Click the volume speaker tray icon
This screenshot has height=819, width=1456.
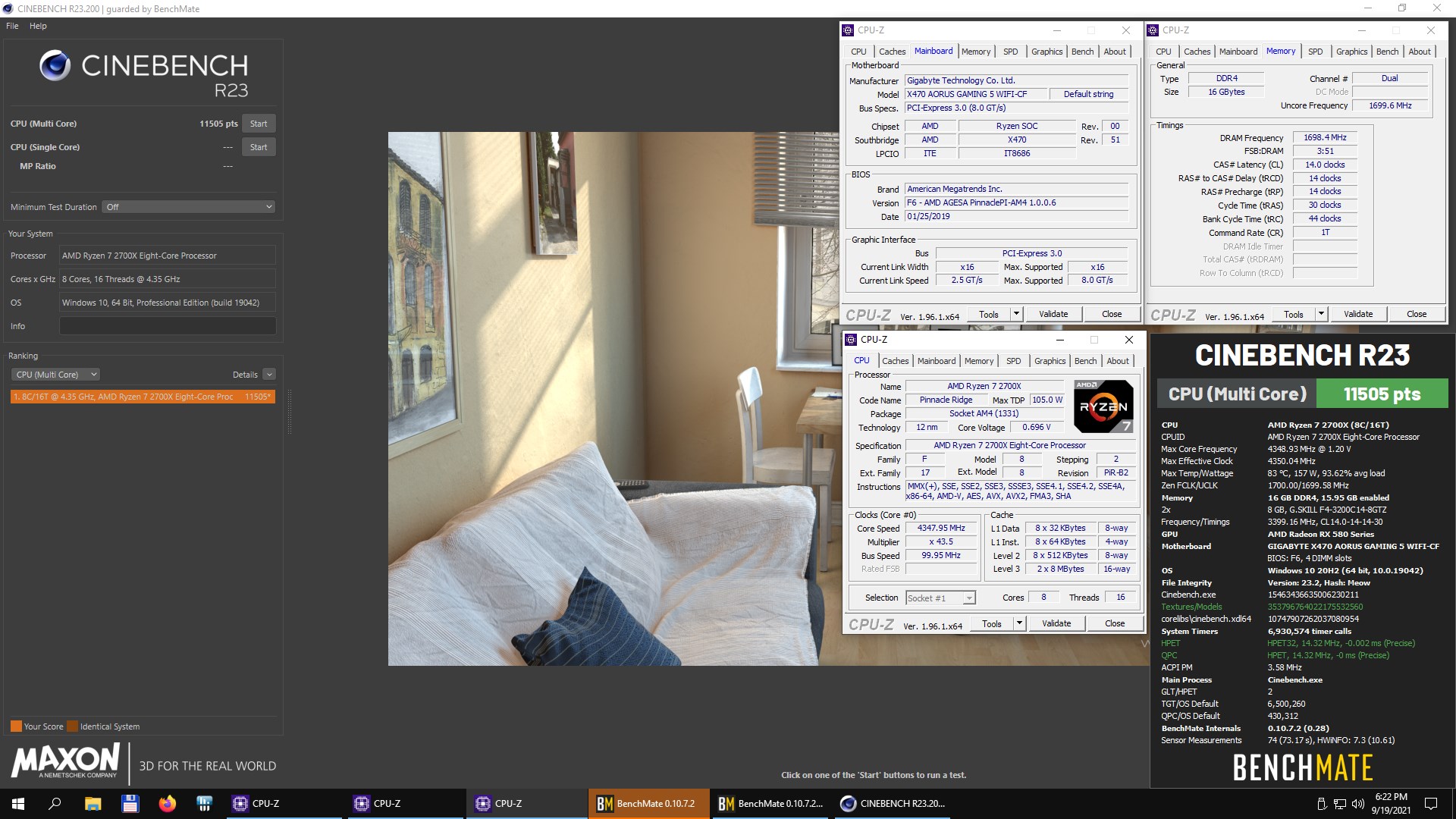pos(1357,803)
